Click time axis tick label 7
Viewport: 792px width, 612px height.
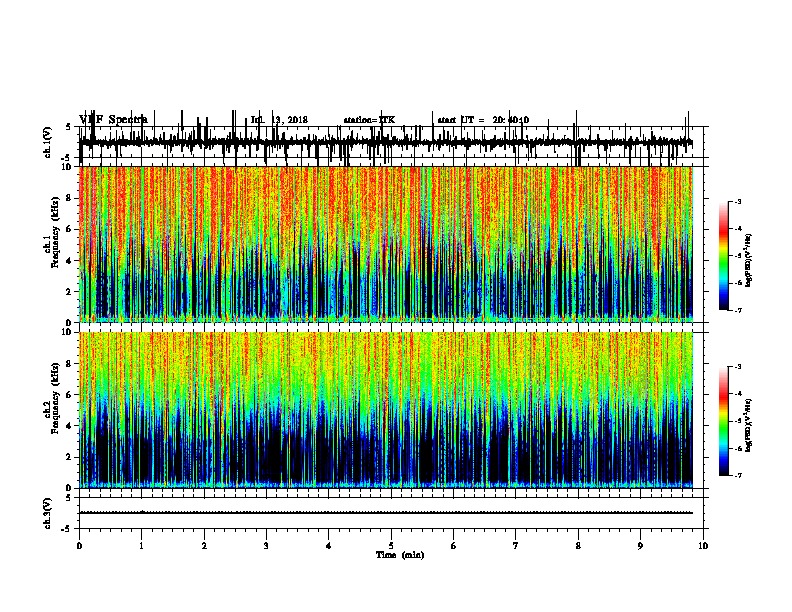[516, 546]
